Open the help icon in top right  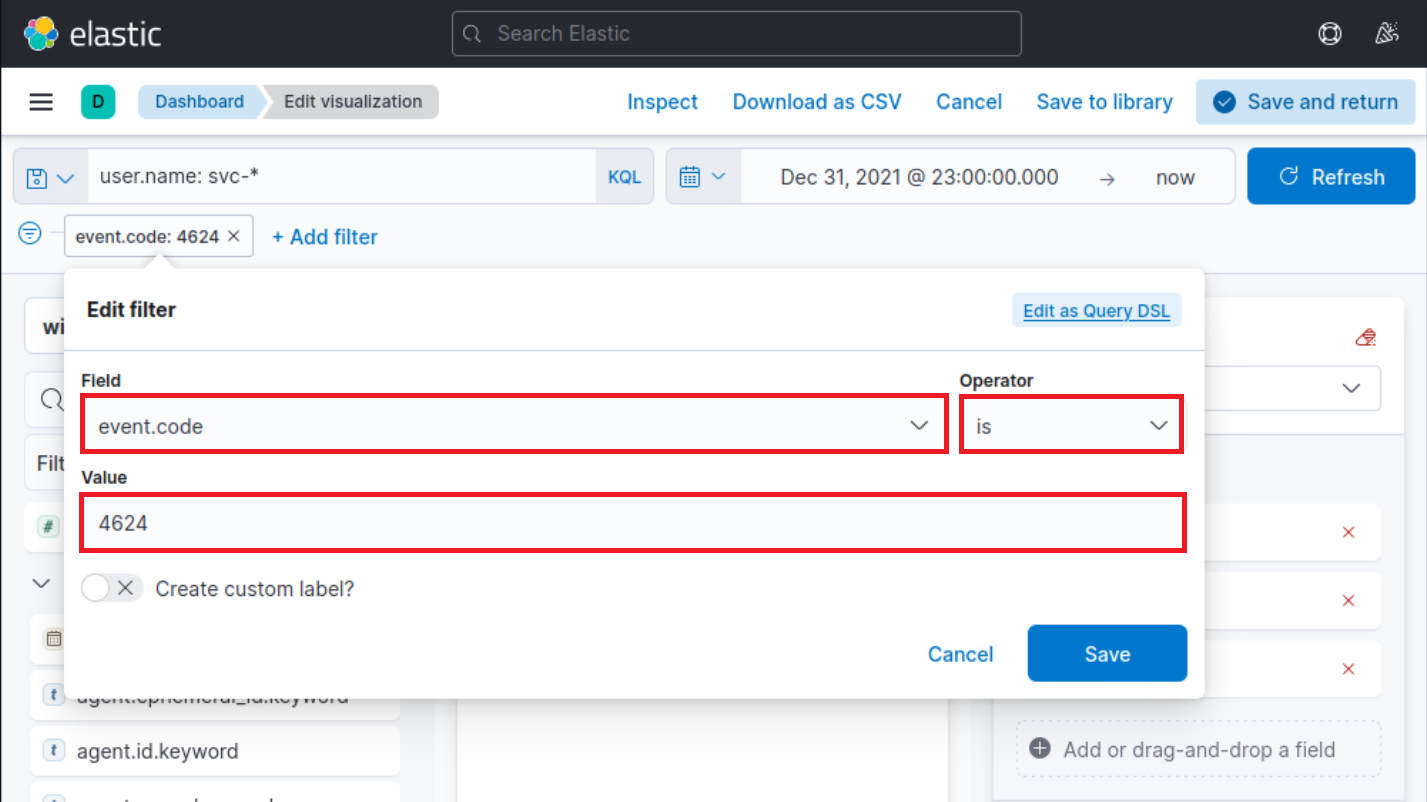(1329, 33)
